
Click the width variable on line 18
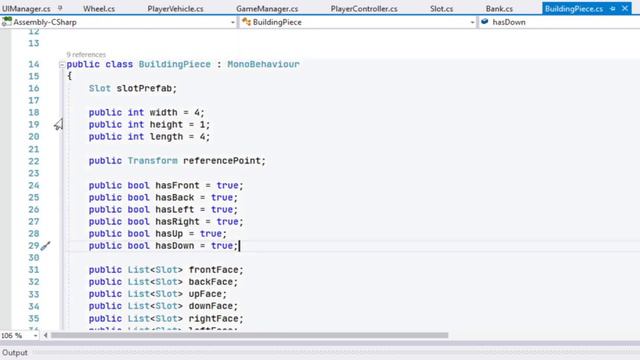coord(163,112)
